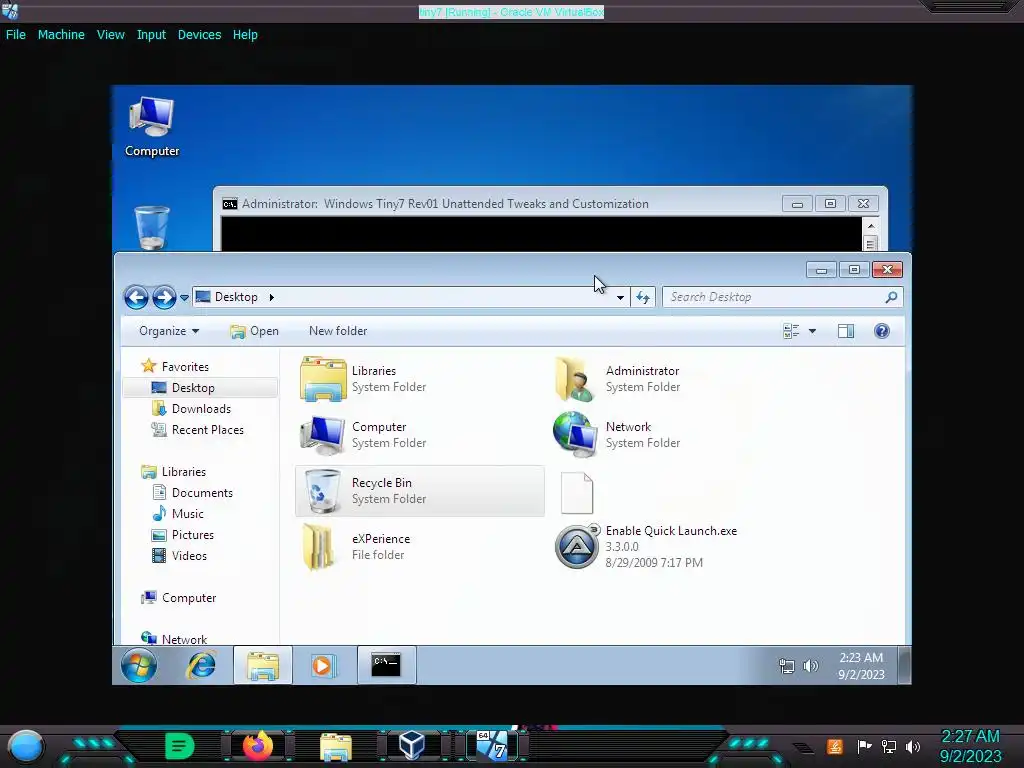Launch Internet Explorer from guest taskbar
The width and height of the screenshot is (1024, 768).
click(201, 665)
